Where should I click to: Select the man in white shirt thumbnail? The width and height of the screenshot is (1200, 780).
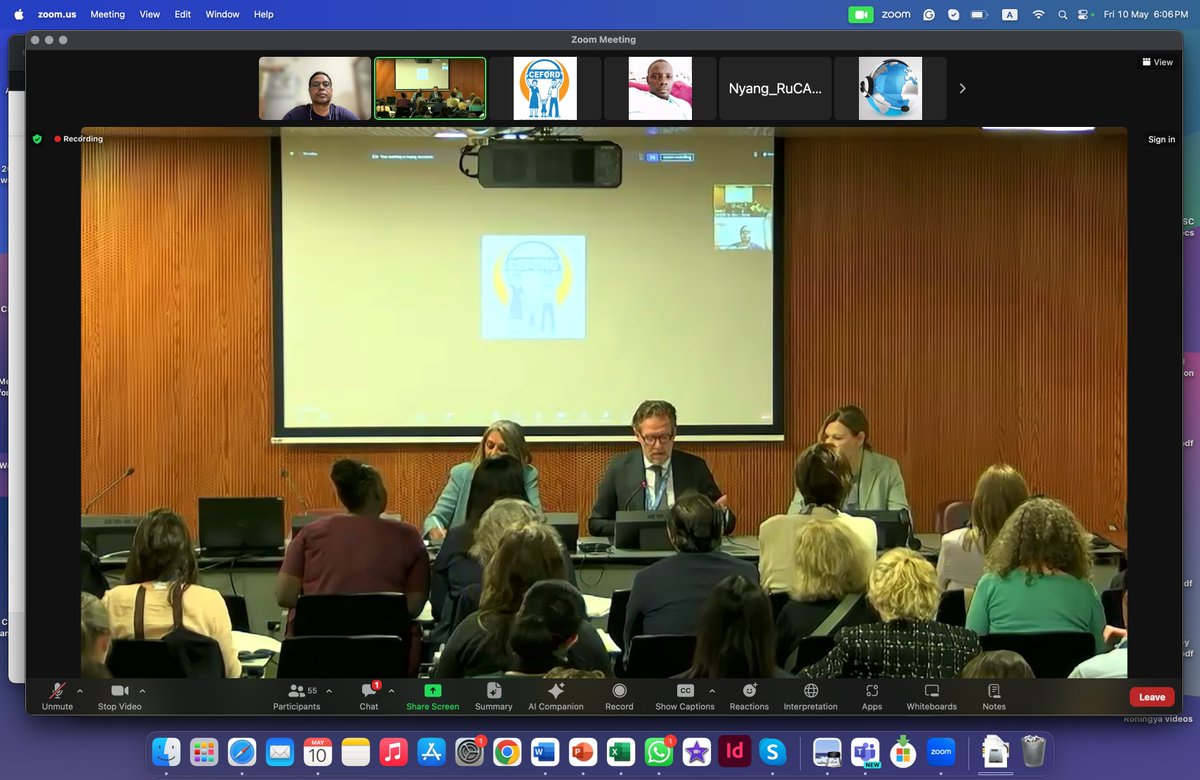click(660, 88)
